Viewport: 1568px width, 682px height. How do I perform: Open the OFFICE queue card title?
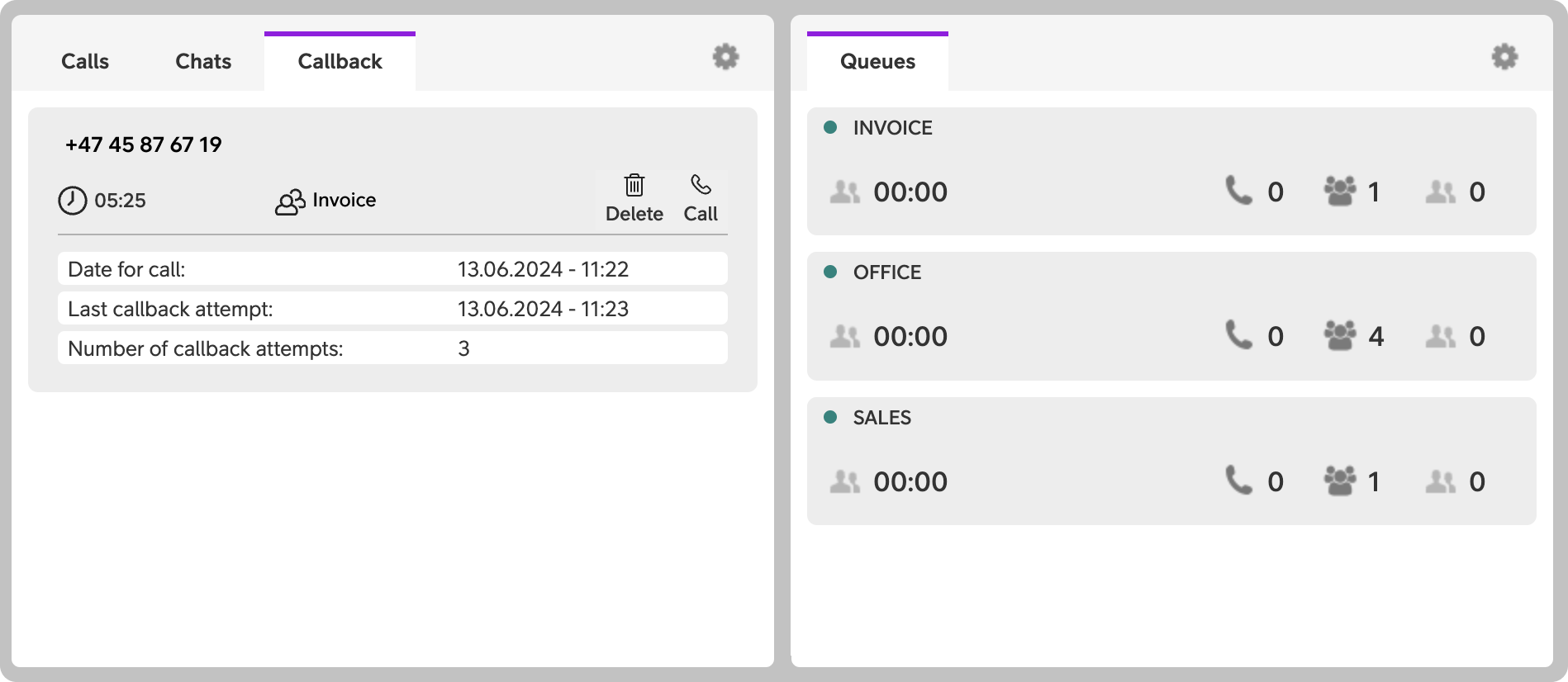point(886,272)
